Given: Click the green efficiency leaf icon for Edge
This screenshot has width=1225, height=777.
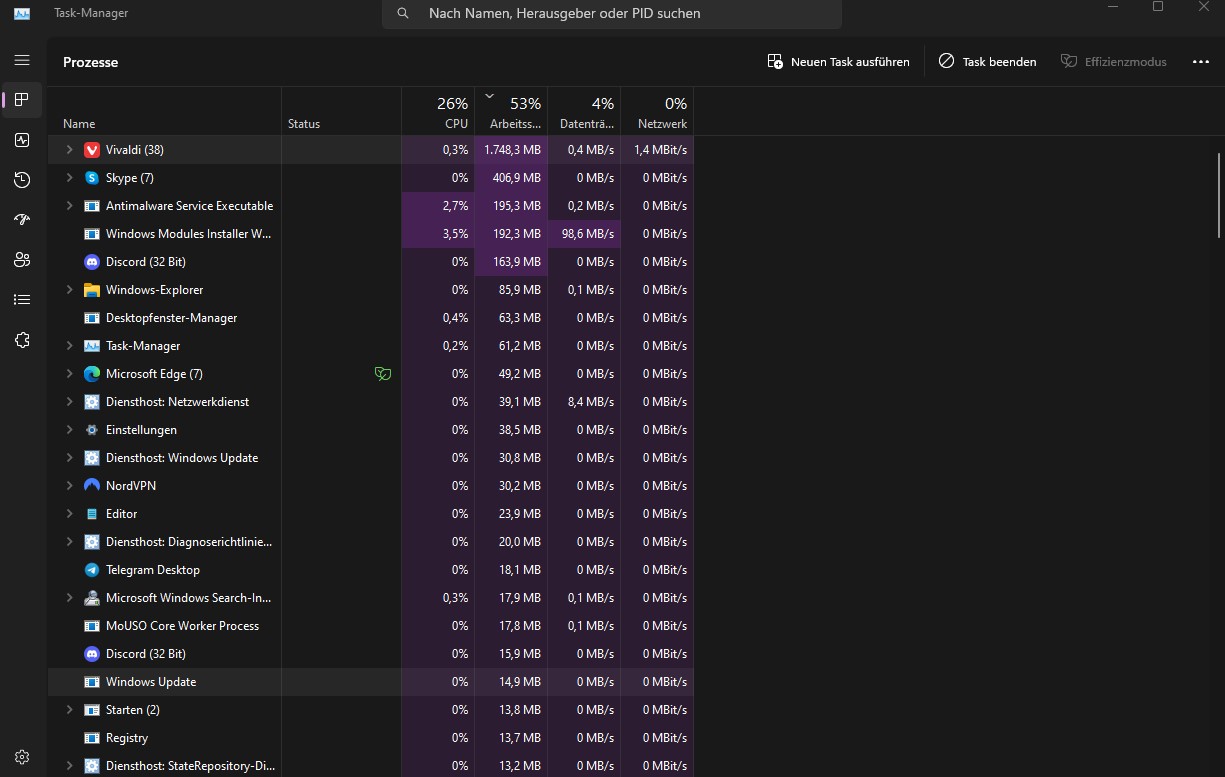Looking at the screenshot, I should (x=382, y=374).
